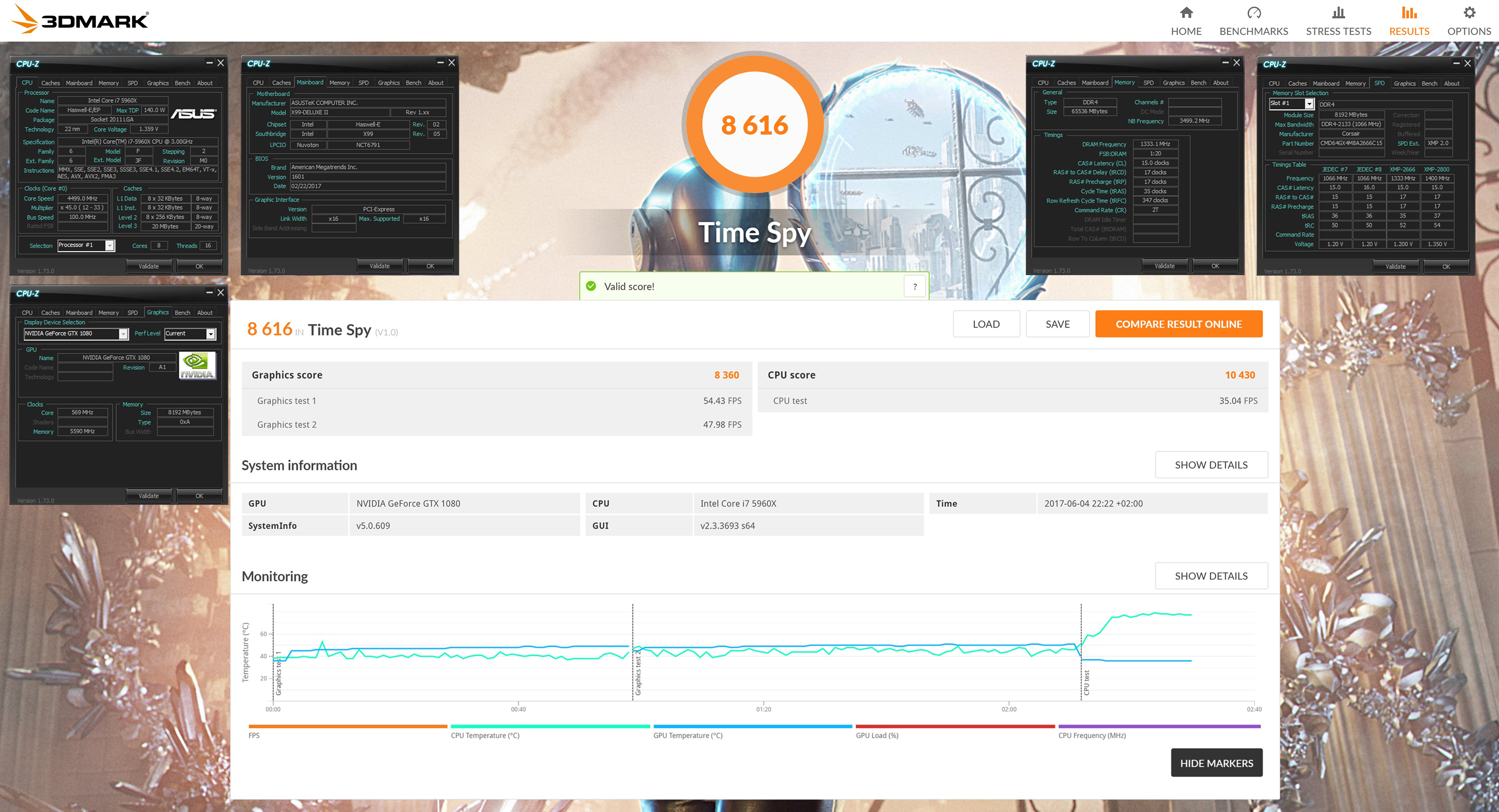The image size is (1499, 812).
Task: Click the Graphics score value 8 360
Action: pos(726,375)
